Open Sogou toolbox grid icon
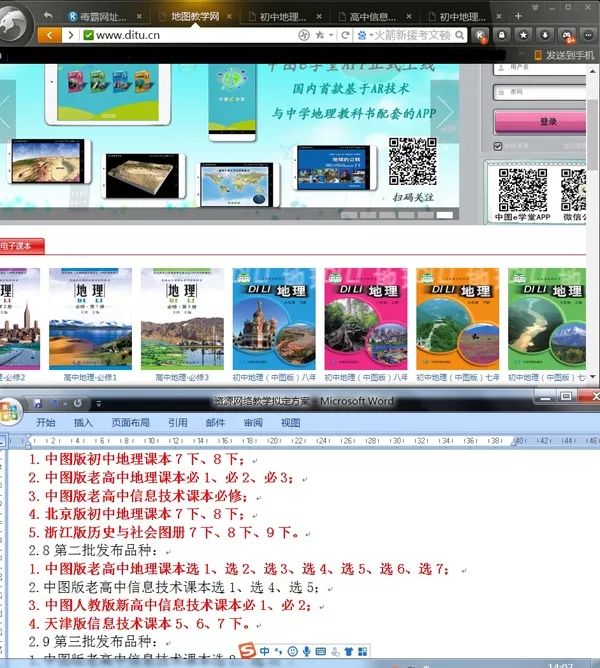The height and width of the screenshot is (668, 600). [363, 651]
